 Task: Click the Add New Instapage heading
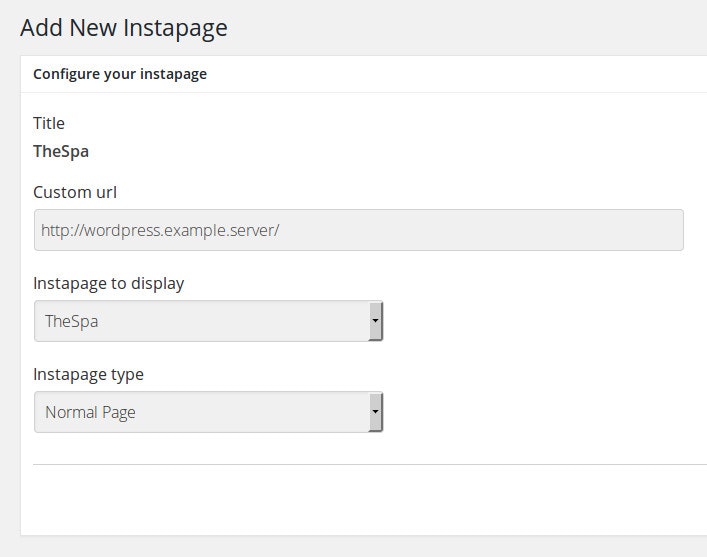coord(123,27)
